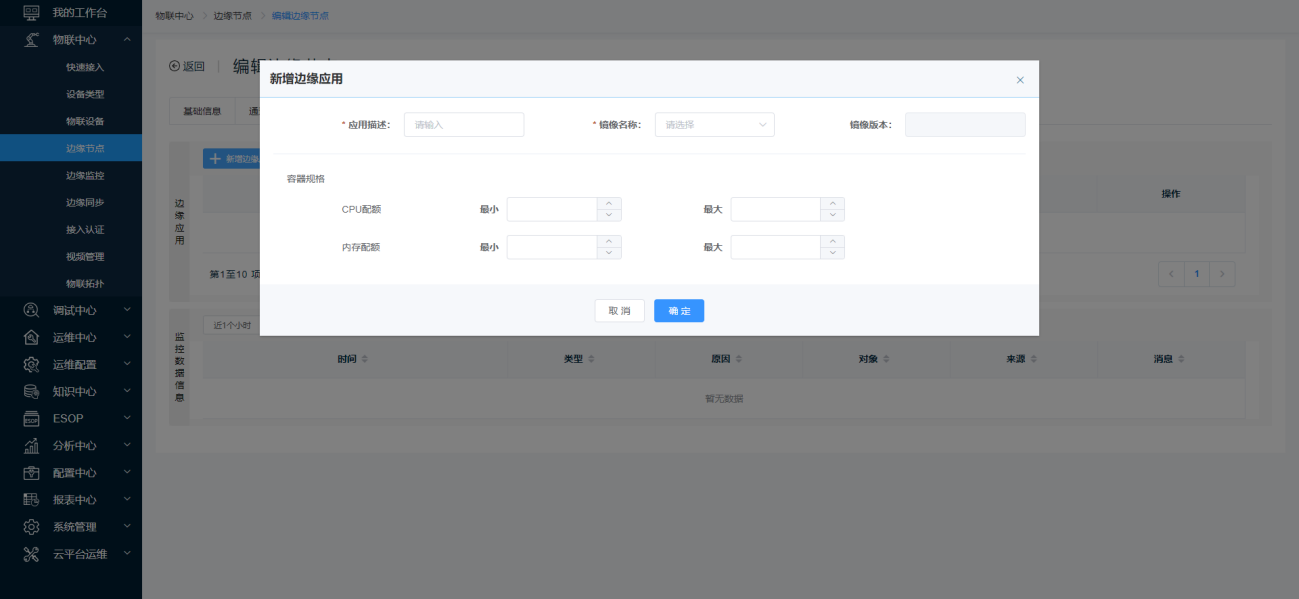Image resolution: width=1299 pixels, height=599 pixels.
Task: Click the 知识中心 sidebar icon
Action: point(31,391)
